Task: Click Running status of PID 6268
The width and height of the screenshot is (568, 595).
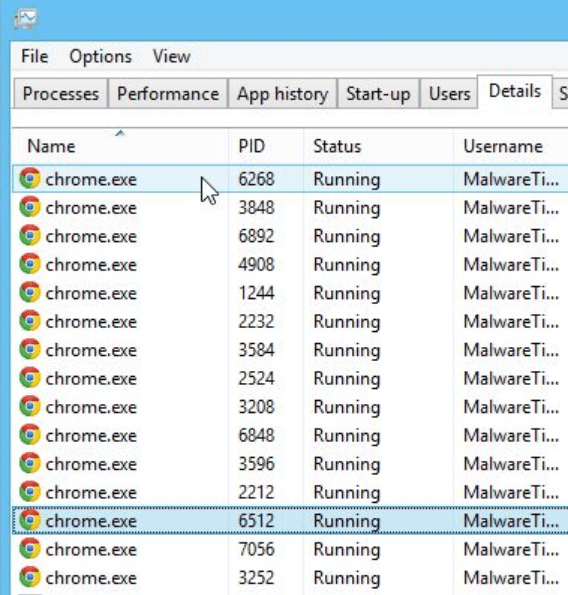Action: 347,180
